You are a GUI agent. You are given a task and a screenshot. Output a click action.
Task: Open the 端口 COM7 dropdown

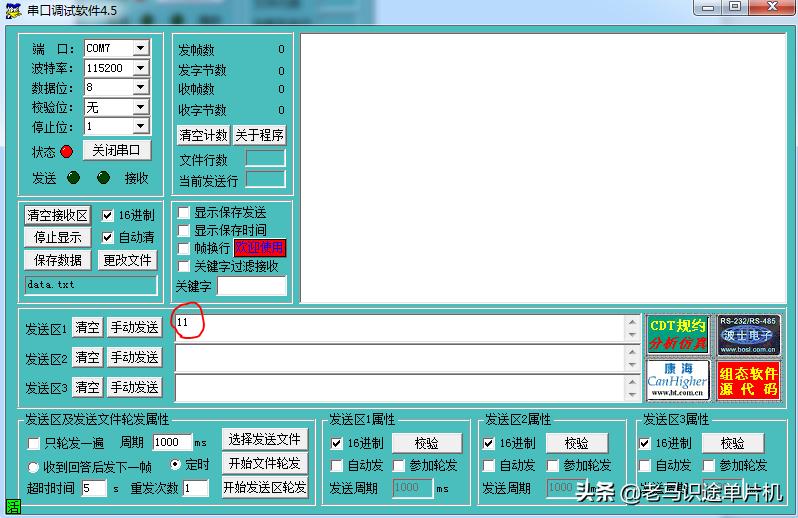pos(140,48)
